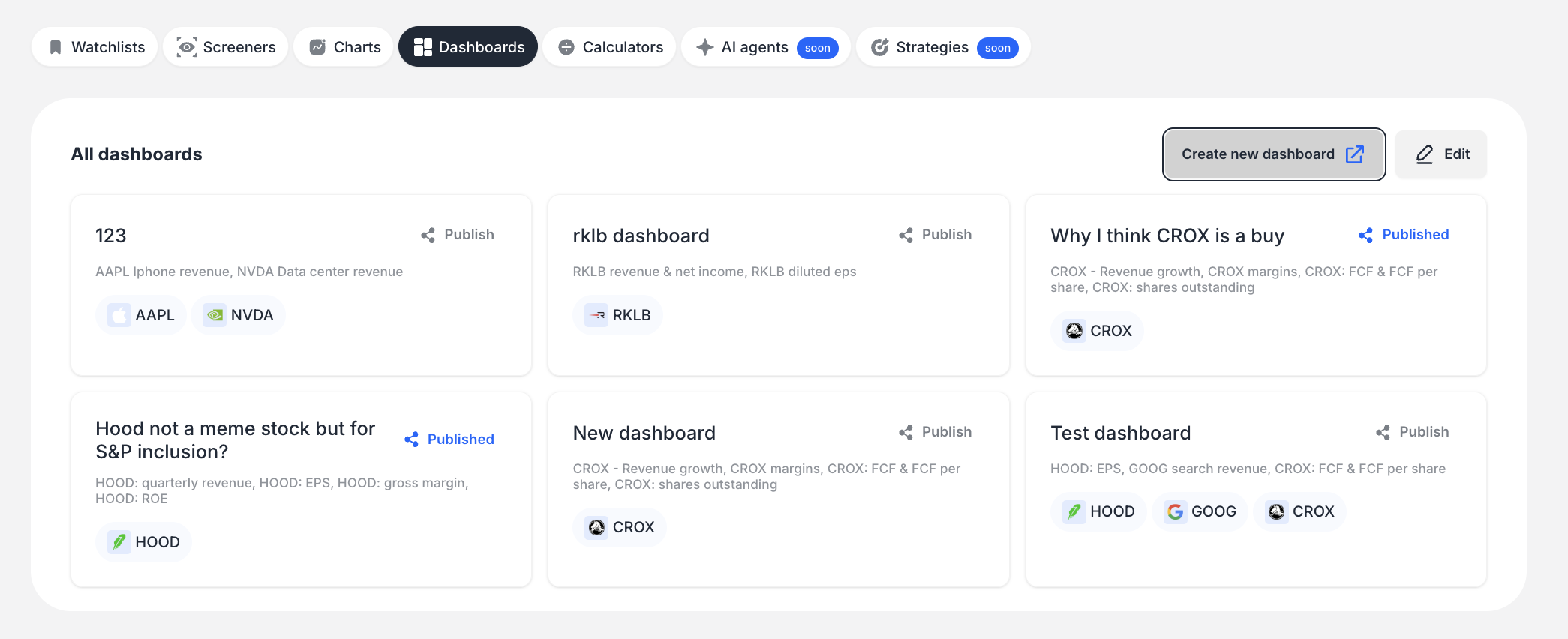Click the GOOG chip in Test dashboard
This screenshot has width=1568, height=639.
[x=1200, y=511]
